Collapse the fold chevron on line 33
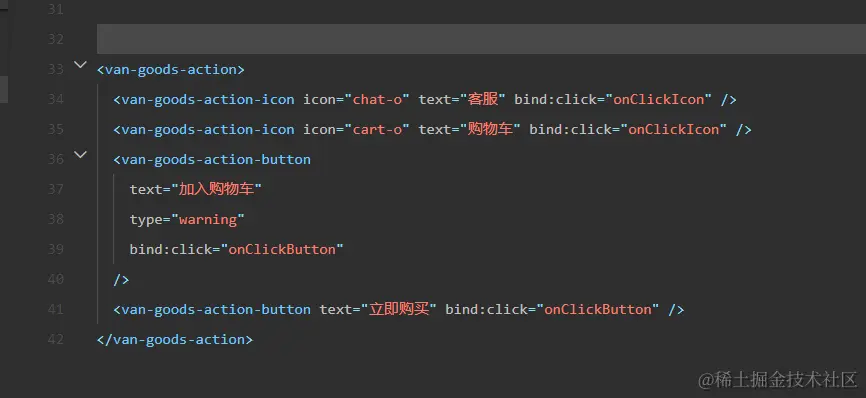The width and height of the screenshot is (866, 398). (81, 65)
